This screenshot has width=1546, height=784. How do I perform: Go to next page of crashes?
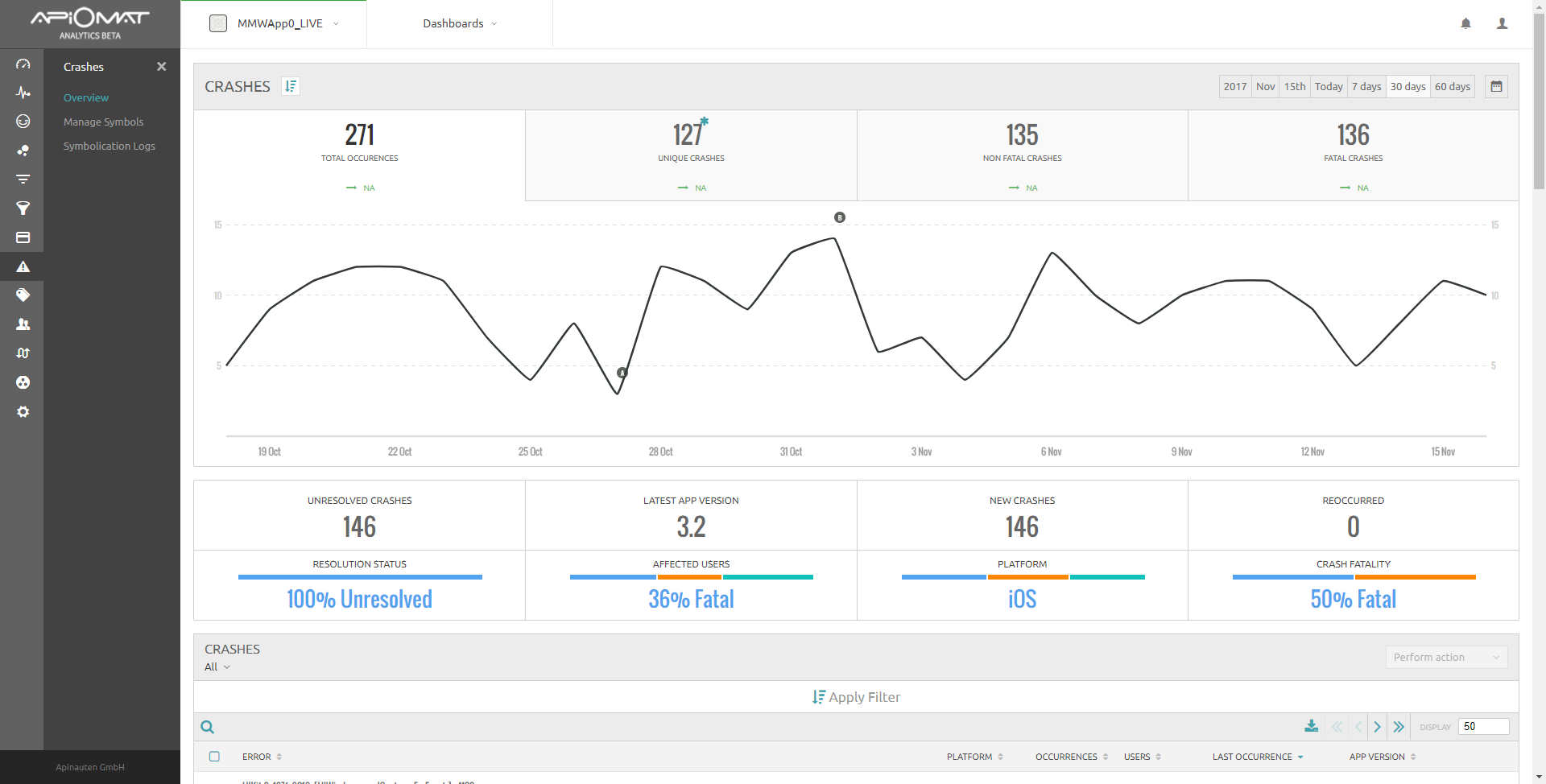tap(1377, 727)
